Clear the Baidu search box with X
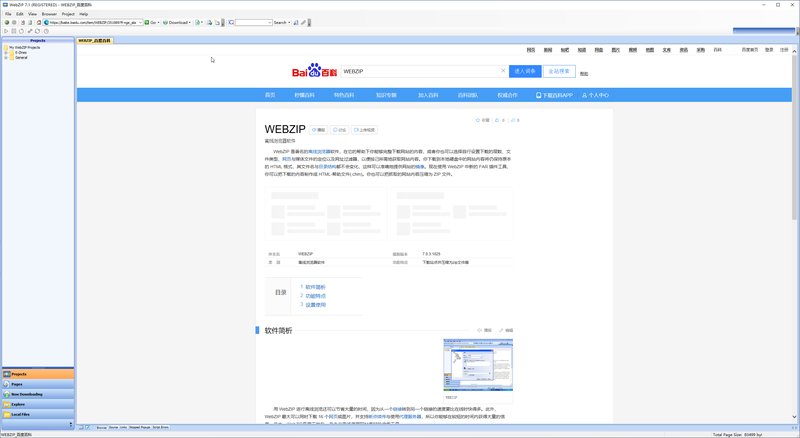Image resolution: width=800 pixels, height=438 pixels. pos(502,71)
